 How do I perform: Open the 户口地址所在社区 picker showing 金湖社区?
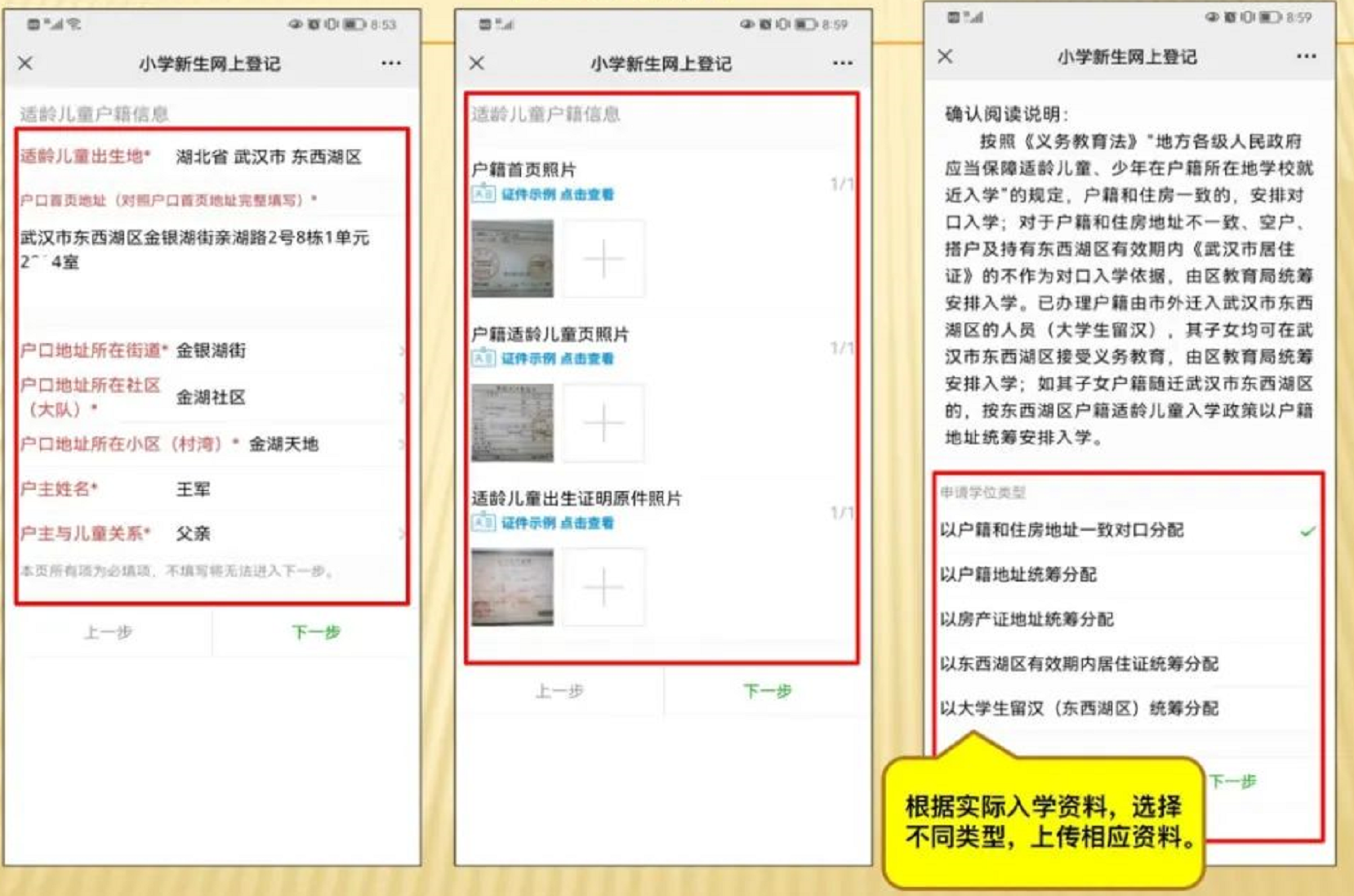click(x=212, y=397)
